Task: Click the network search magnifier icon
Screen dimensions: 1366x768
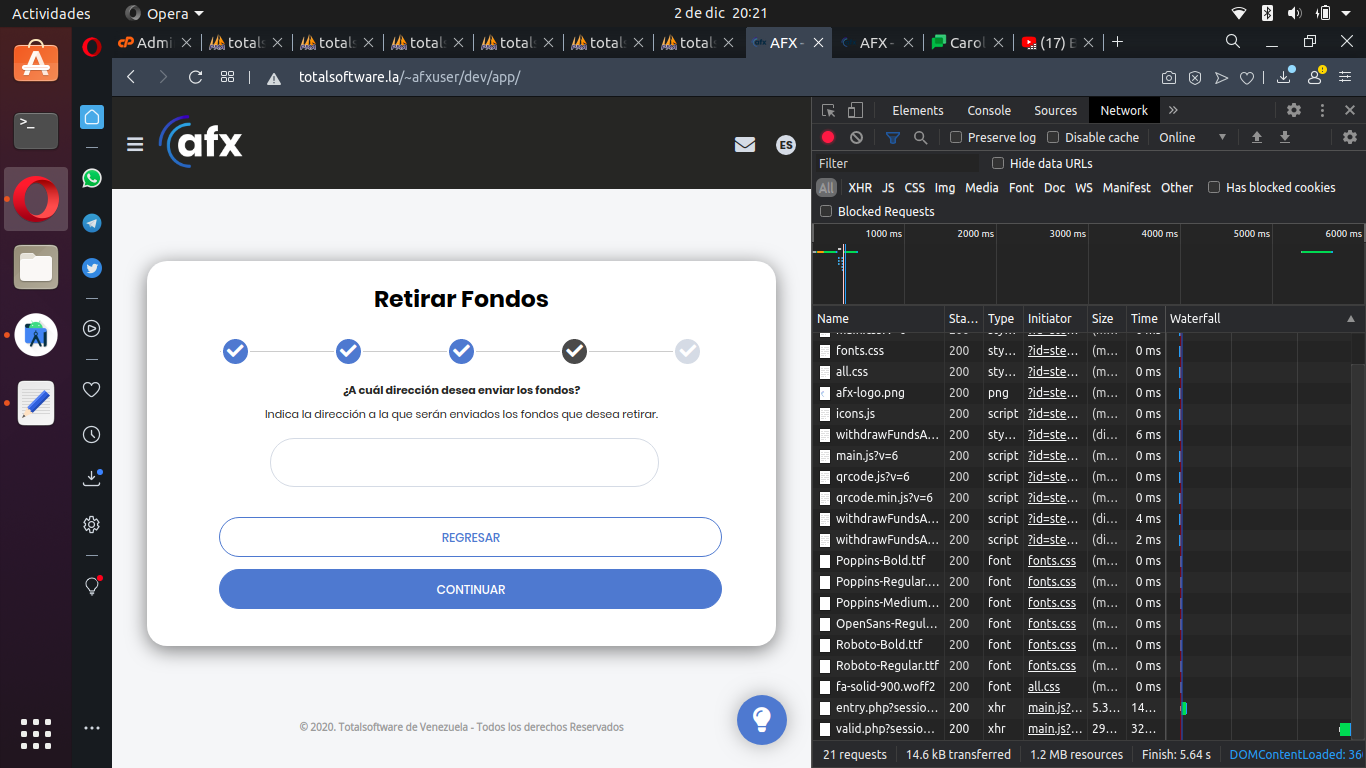Action: (x=920, y=137)
